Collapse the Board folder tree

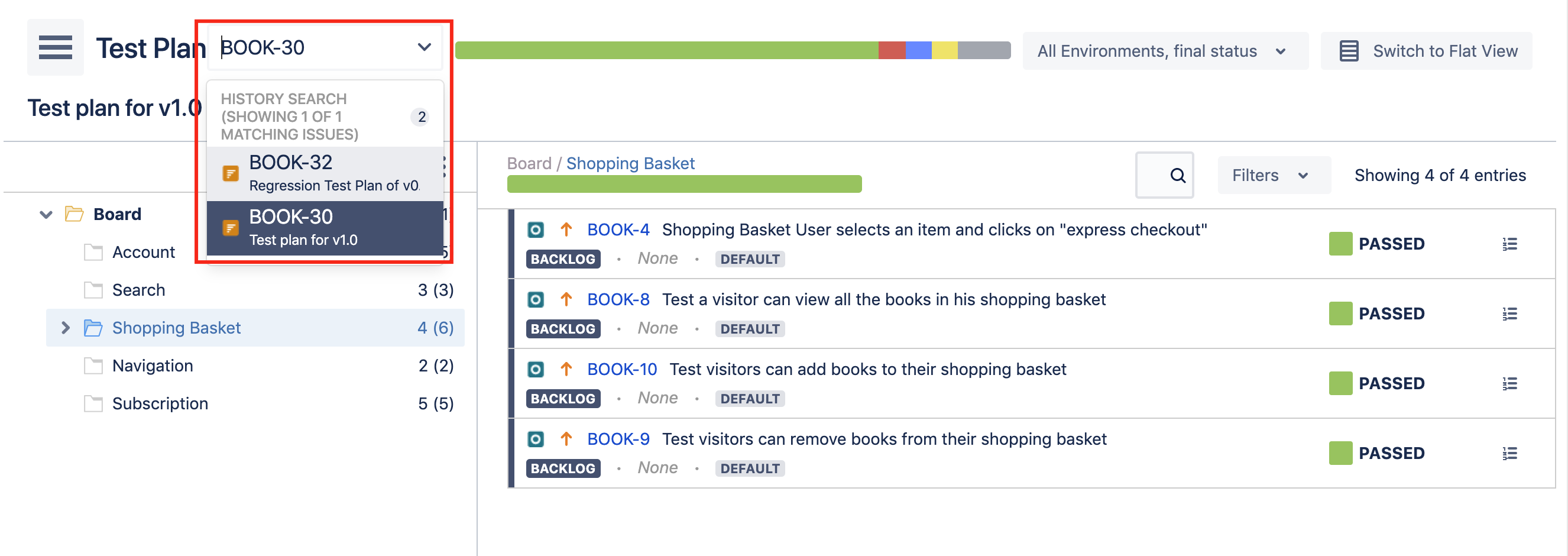(x=46, y=214)
